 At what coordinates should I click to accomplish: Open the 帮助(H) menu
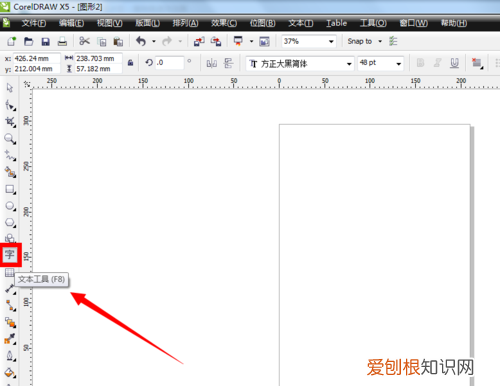point(454,23)
